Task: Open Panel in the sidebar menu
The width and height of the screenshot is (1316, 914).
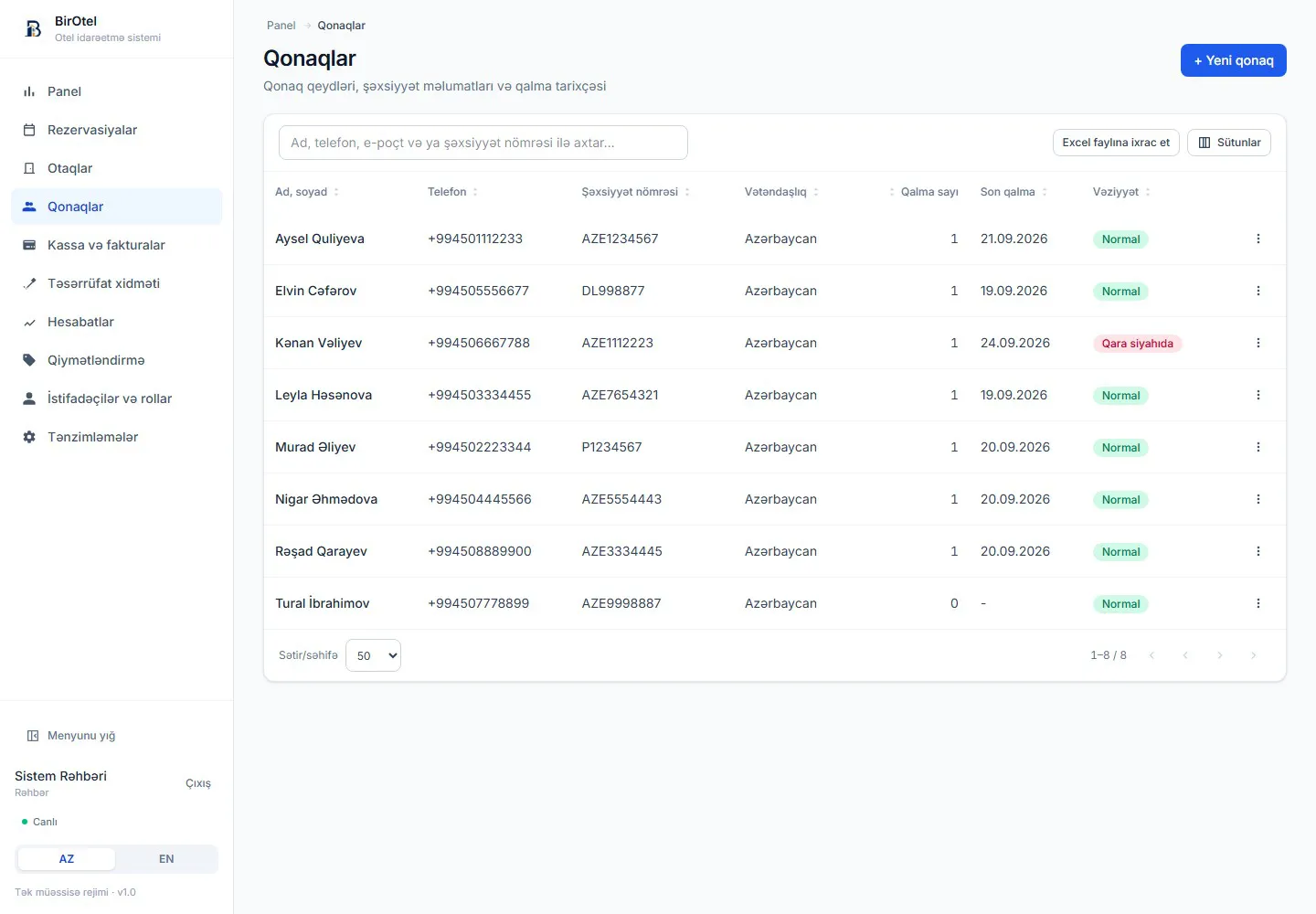Action: (116, 91)
